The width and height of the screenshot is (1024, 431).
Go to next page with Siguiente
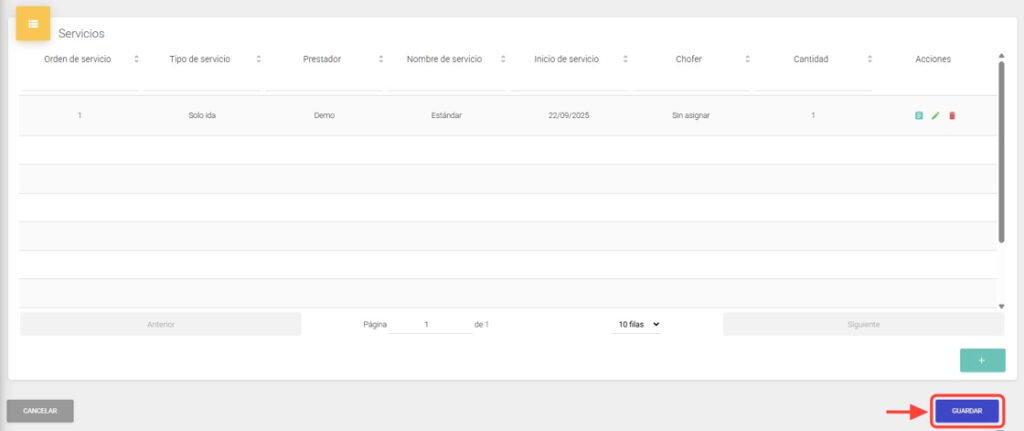click(863, 325)
